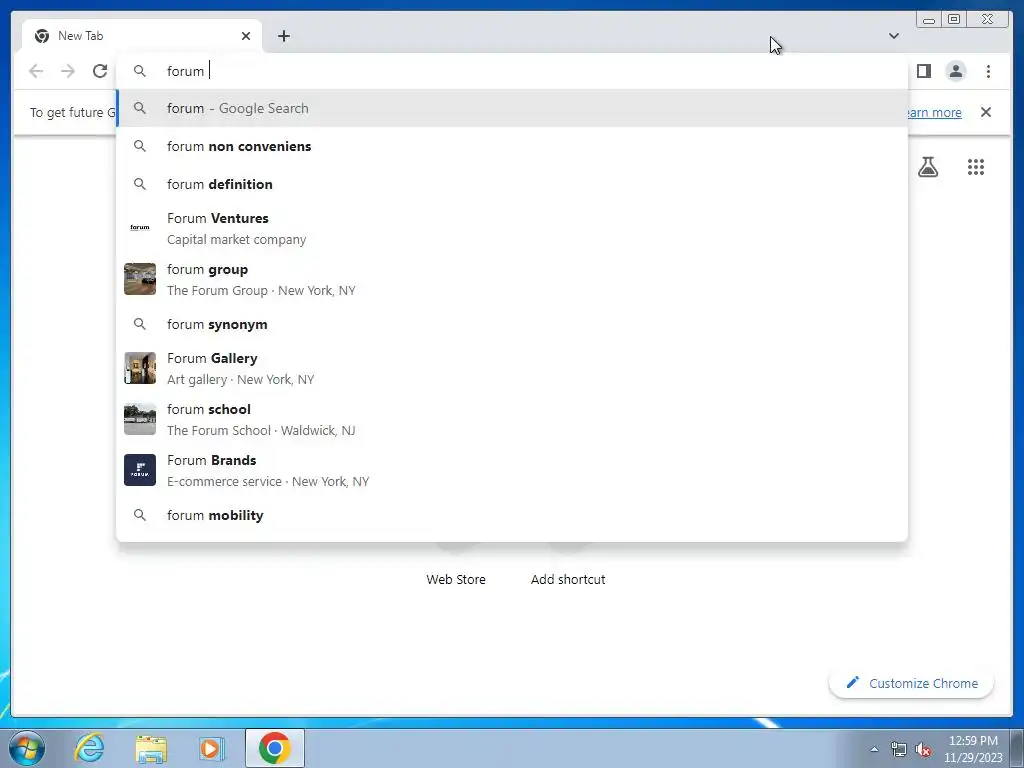Click the Forum Ventures logo thumbnail

point(140,228)
